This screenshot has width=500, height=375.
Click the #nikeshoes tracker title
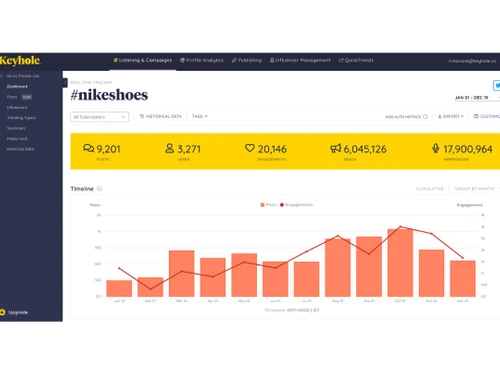pyautogui.click(x=109, y=95)
